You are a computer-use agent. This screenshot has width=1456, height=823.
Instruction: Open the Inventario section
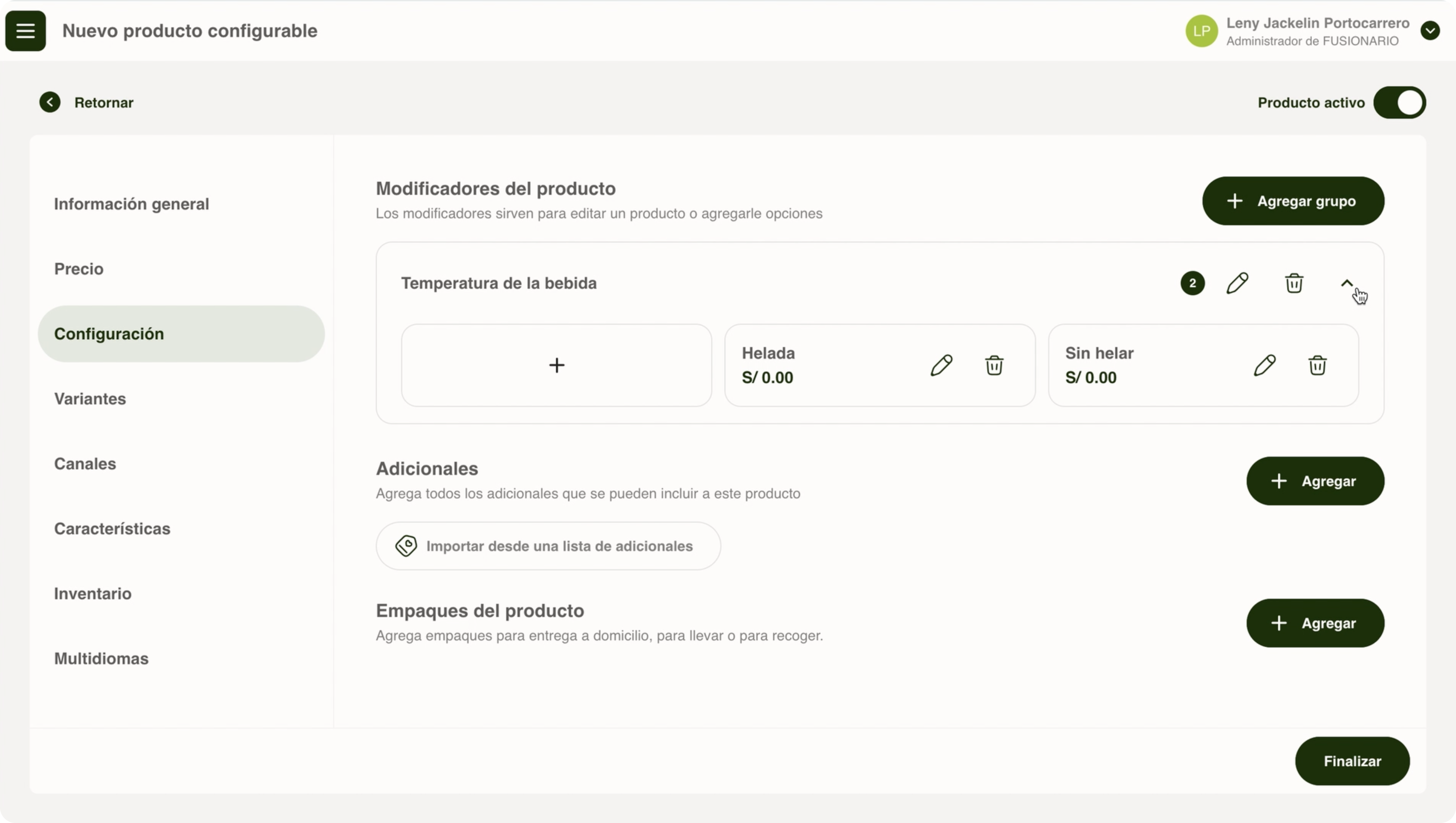pyautogui.click(x=93, y=593)
